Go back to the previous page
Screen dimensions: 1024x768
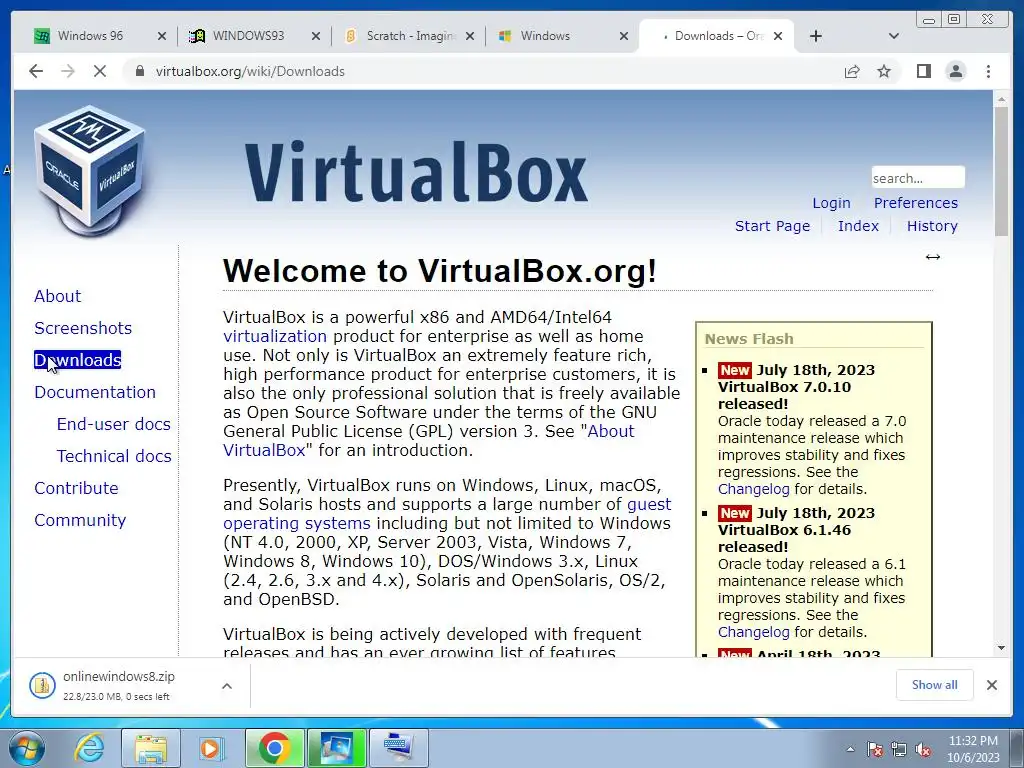pyautogui.click(x=36, y=71)
